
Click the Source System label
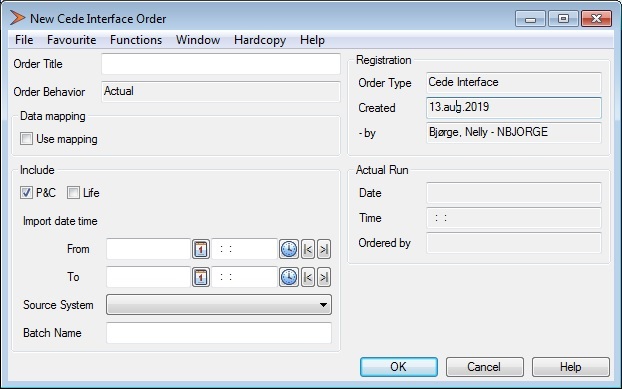coord(58,305)
